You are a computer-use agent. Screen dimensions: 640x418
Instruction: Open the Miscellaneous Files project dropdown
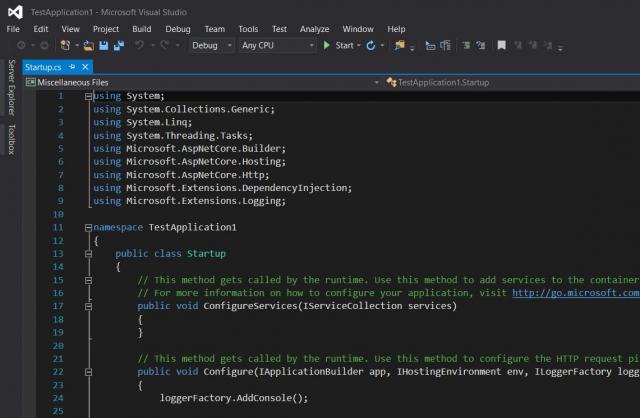pyautogui.click(x=200, y=81)
